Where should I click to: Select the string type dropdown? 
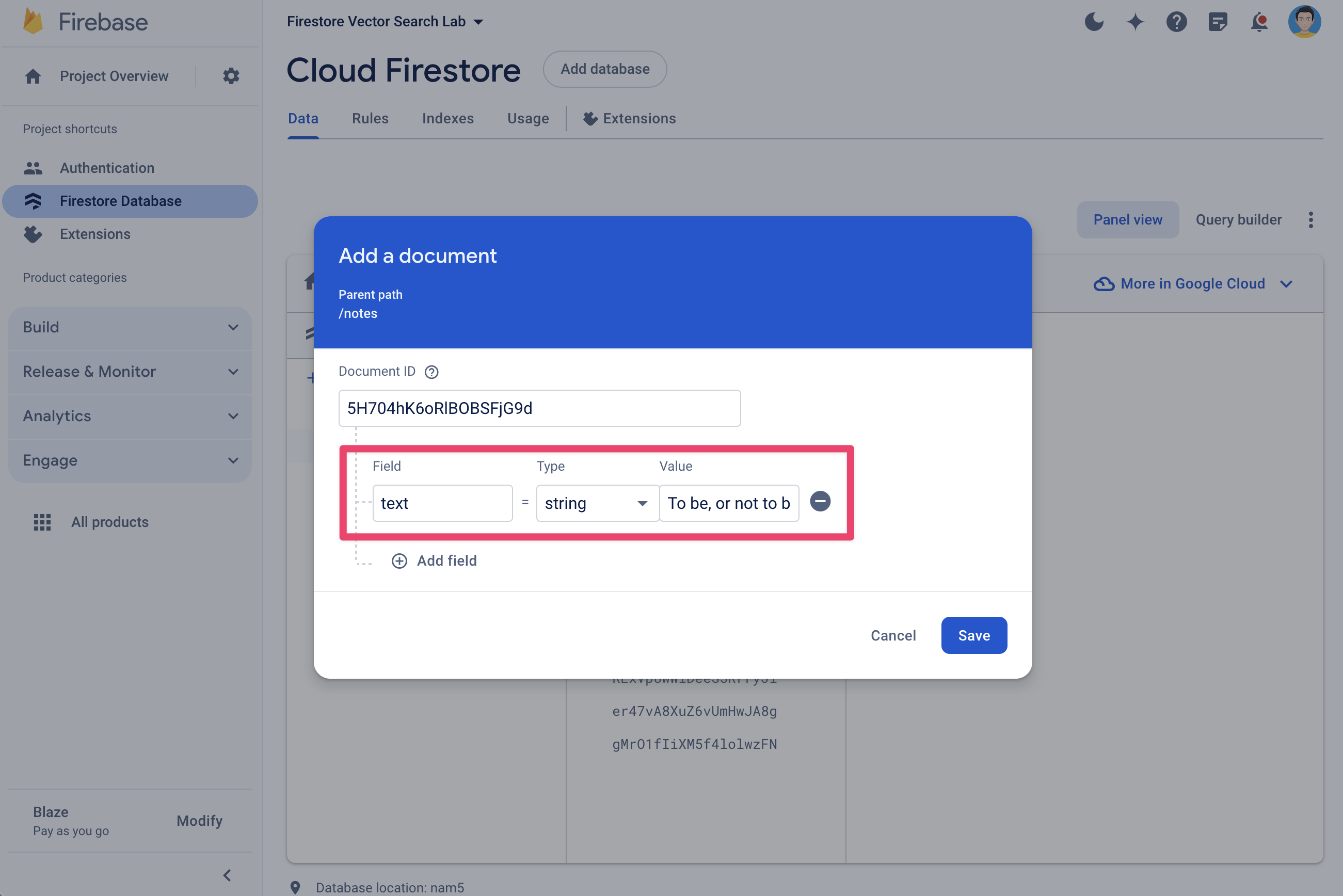point(592,502)
